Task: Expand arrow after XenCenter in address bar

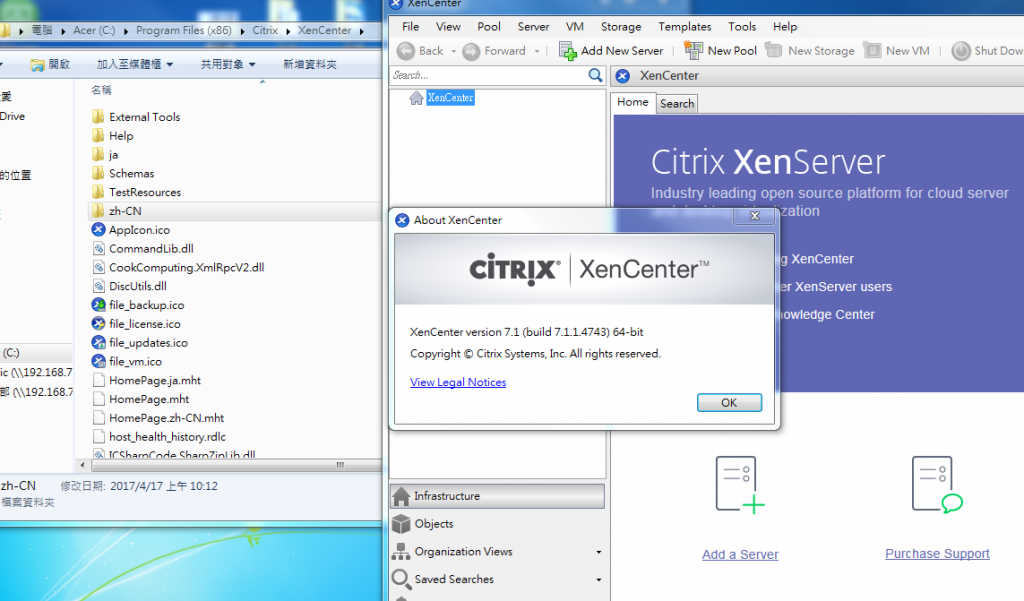Action: 361,31
